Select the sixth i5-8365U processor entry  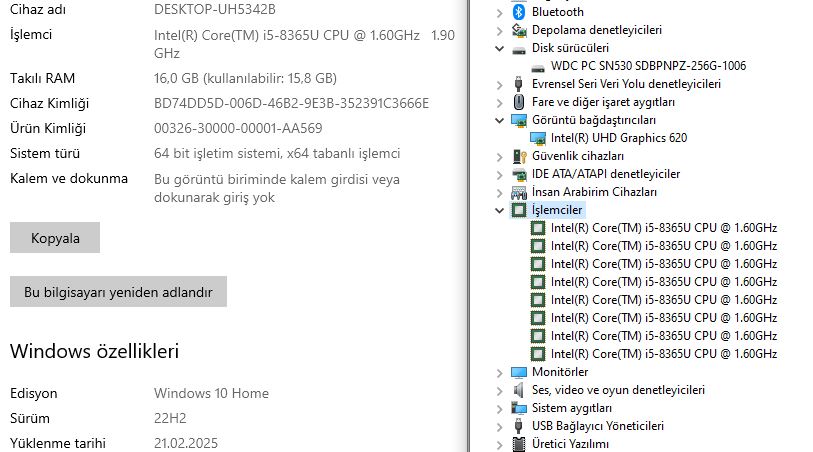pyautogui.click(x=664, y=318)
